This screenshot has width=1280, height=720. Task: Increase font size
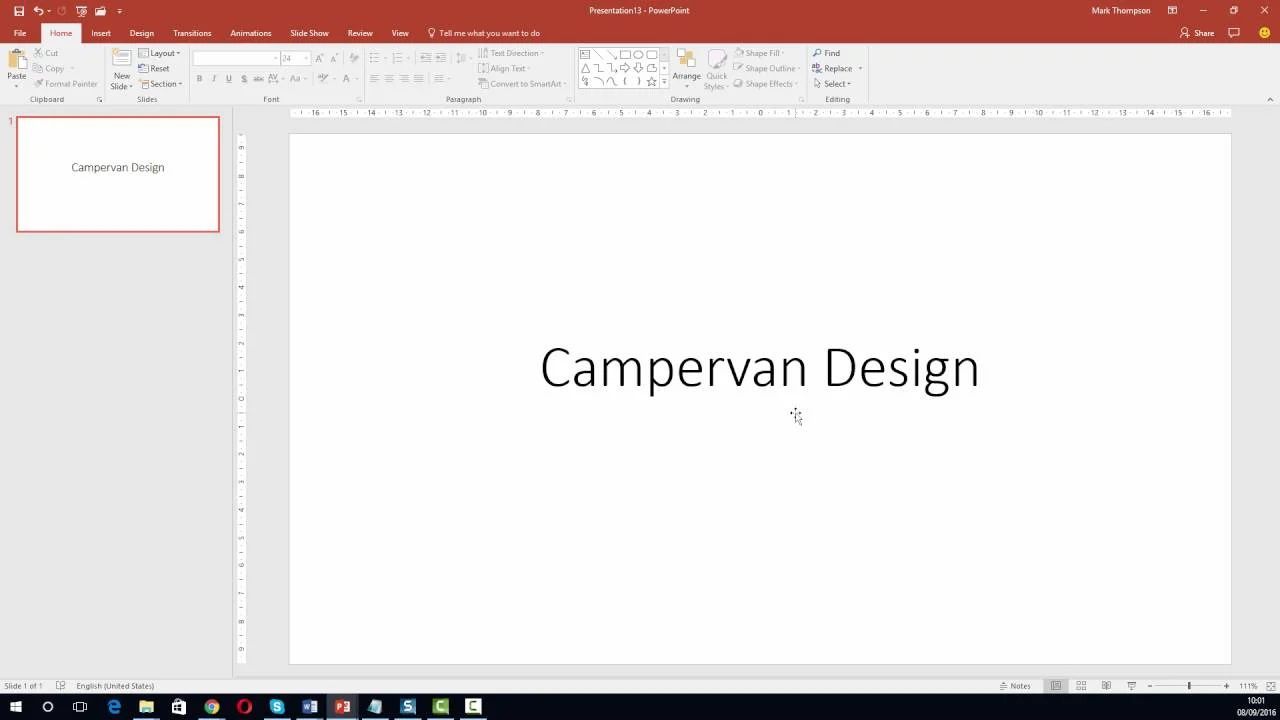click(x=319, y=58)
